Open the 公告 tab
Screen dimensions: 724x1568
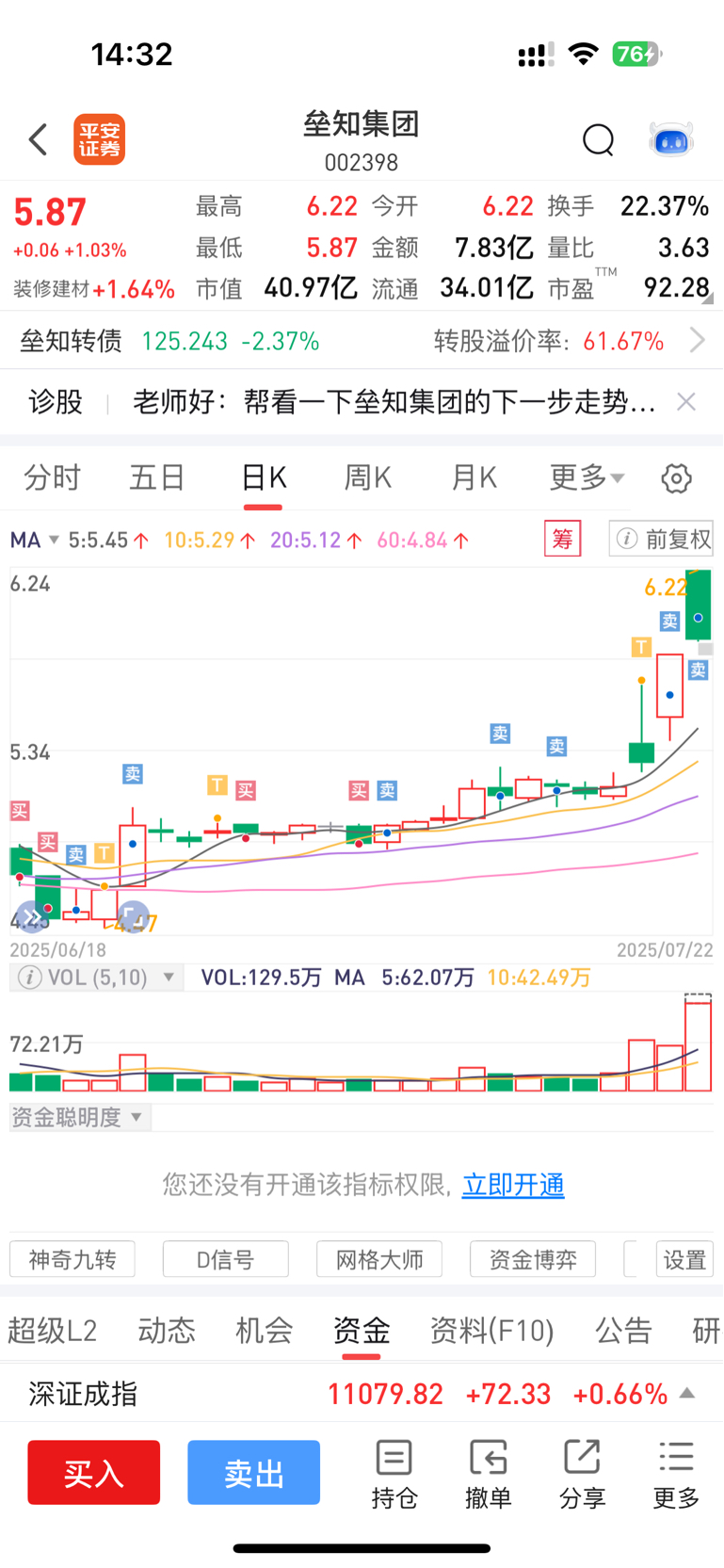tap(623, 1330)
